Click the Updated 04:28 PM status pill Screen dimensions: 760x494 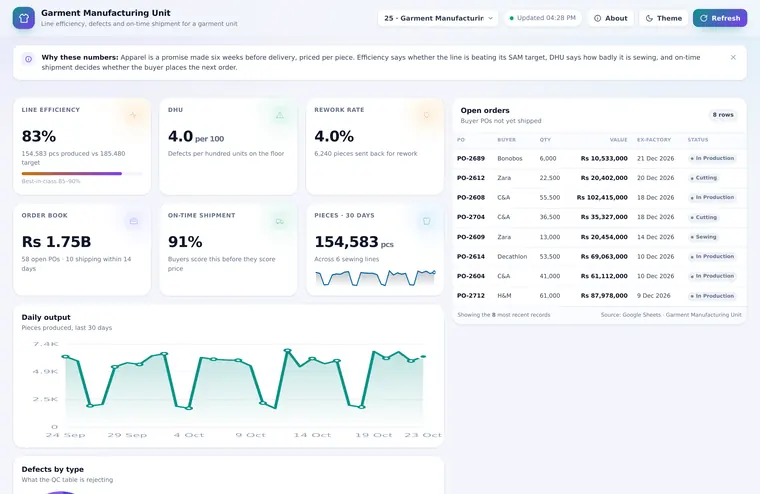point(542,18)
